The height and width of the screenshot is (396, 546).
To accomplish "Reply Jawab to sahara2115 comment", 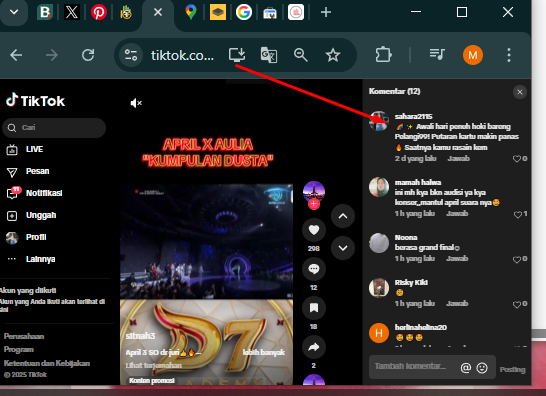I will click(x=458, y=158).
